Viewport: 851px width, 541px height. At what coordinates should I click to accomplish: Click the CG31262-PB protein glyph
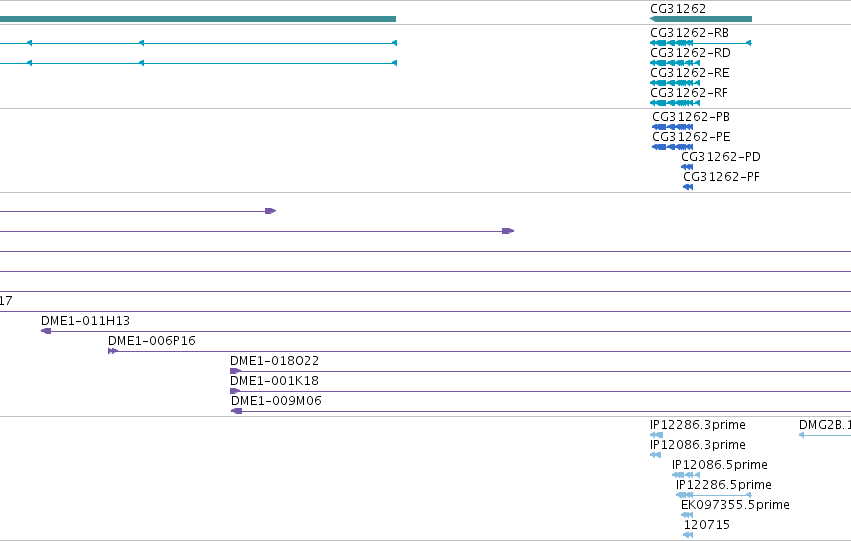point(672,127)
